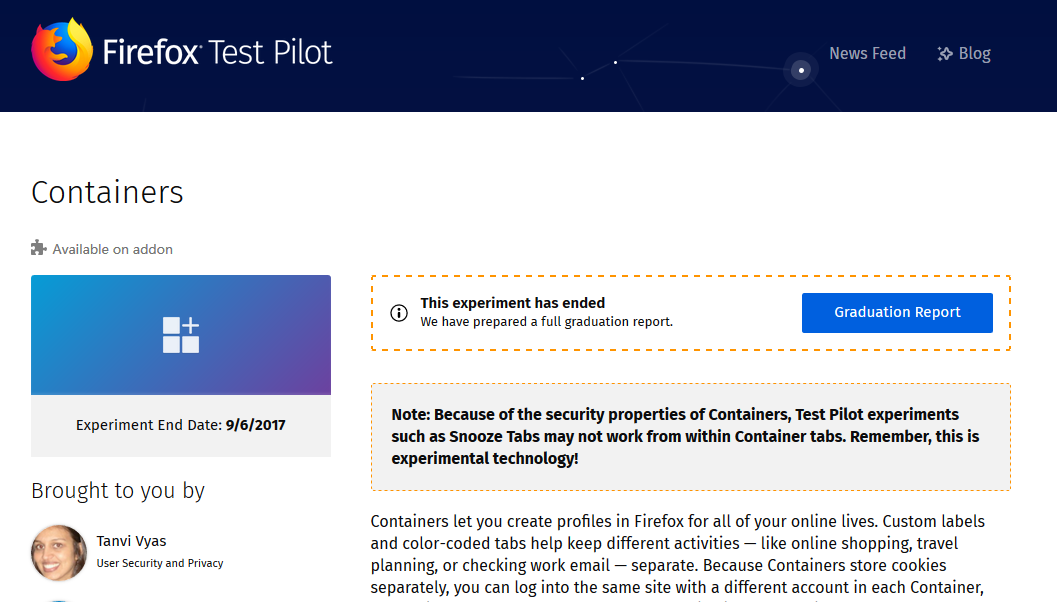Click the Containers description paragraph
The image size is (1057, 602).
coord(677,556)
